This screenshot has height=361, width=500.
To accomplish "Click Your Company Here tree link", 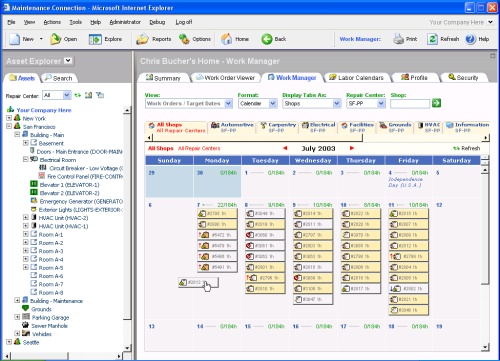I will coord(44,110).
